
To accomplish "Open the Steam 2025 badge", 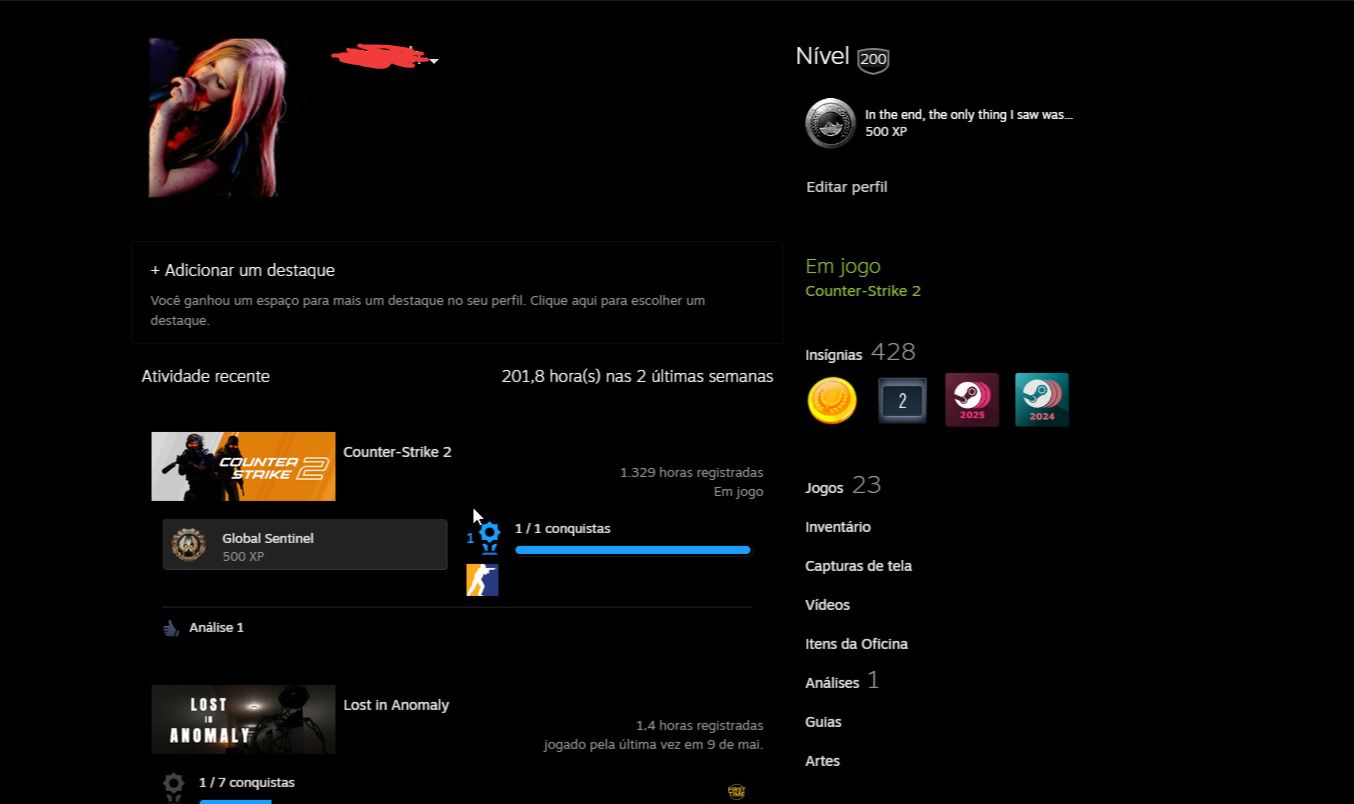I will tap(971, 400).
